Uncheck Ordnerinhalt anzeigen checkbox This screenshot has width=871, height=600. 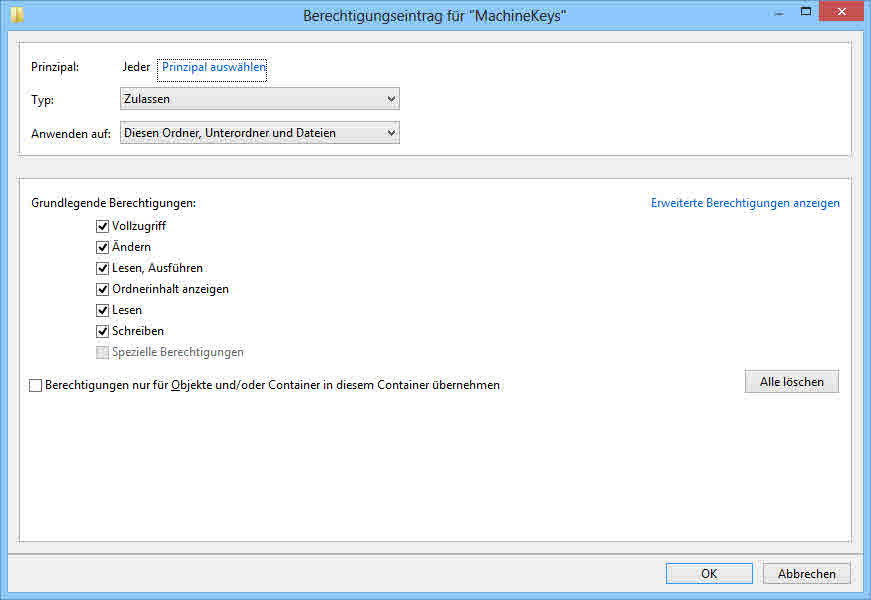pos(102,289)
